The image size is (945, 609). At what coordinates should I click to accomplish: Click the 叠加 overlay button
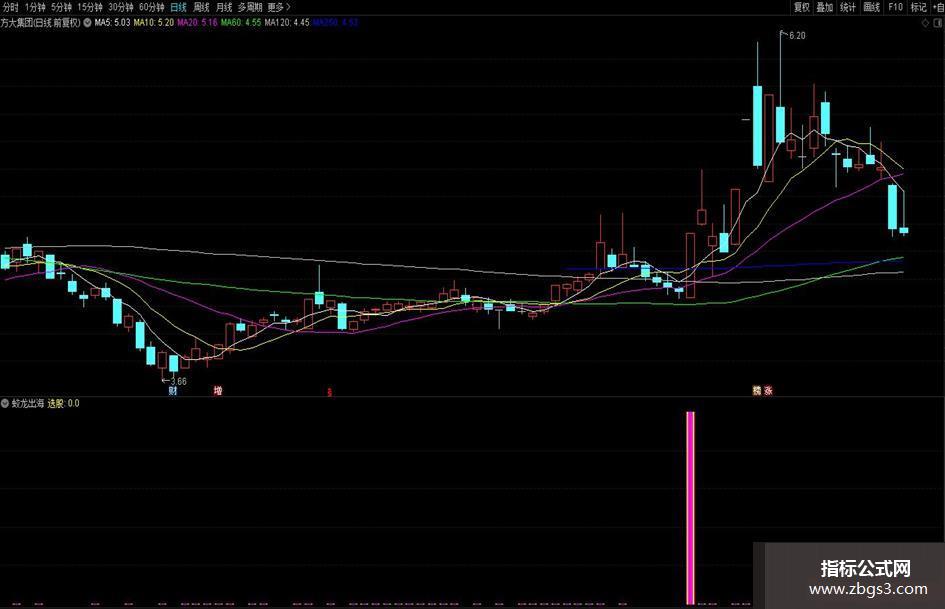[x=824, y=7]
